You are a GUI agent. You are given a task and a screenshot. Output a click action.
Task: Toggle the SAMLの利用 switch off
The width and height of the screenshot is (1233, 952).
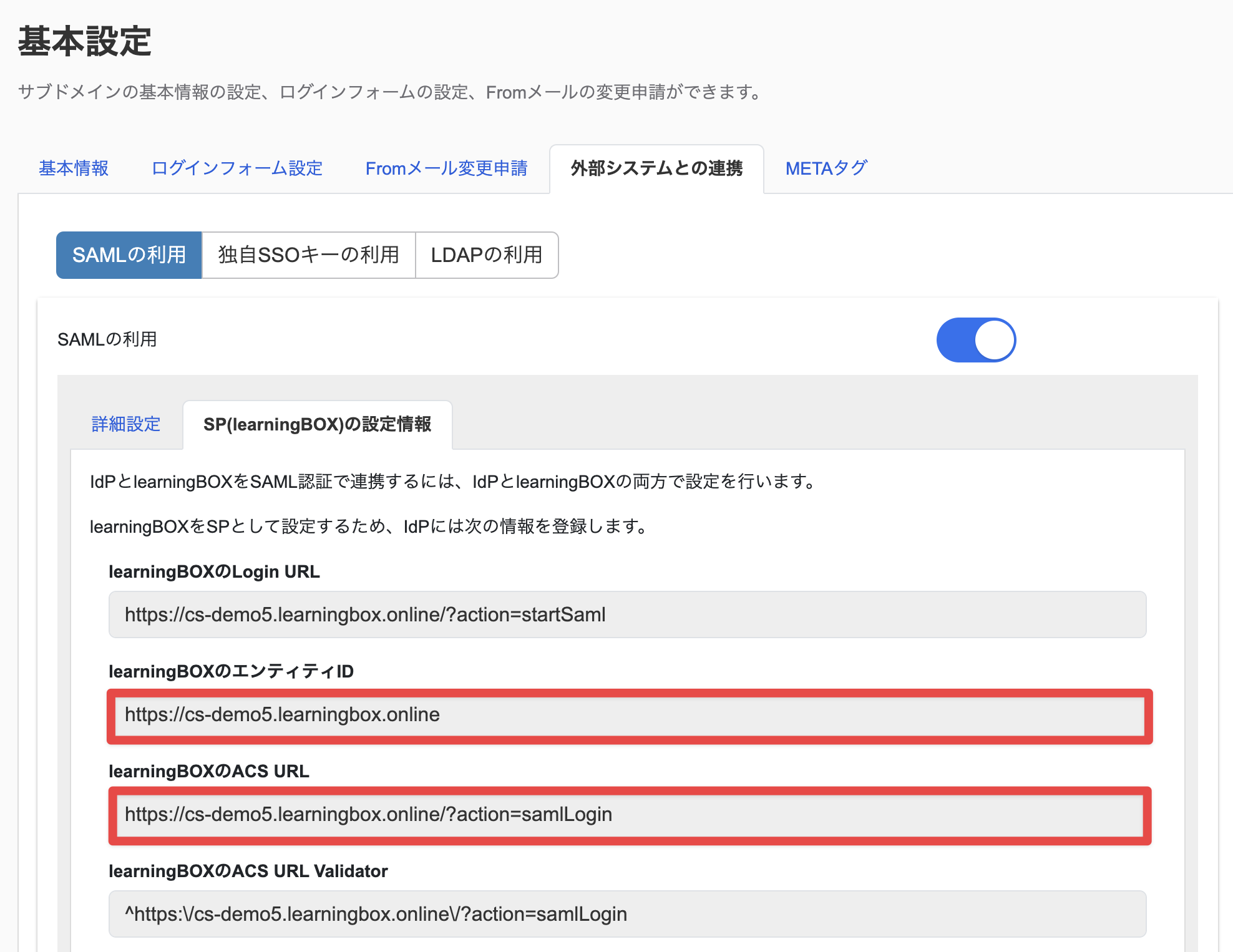[976, 340]
